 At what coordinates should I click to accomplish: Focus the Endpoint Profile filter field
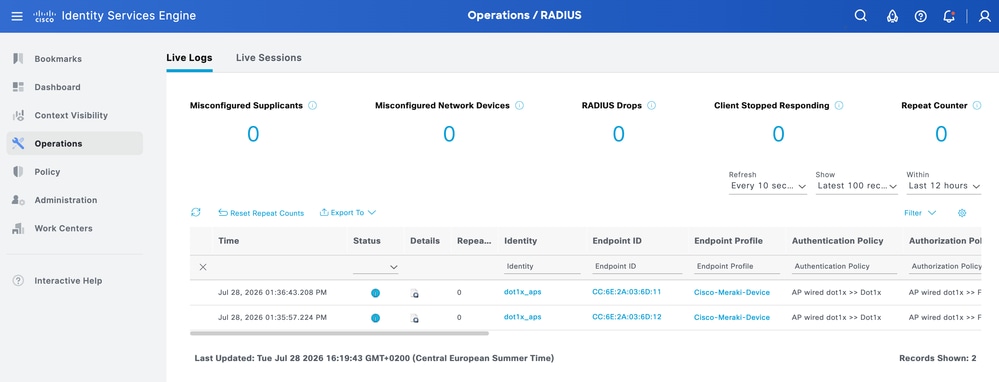(737, 267)
